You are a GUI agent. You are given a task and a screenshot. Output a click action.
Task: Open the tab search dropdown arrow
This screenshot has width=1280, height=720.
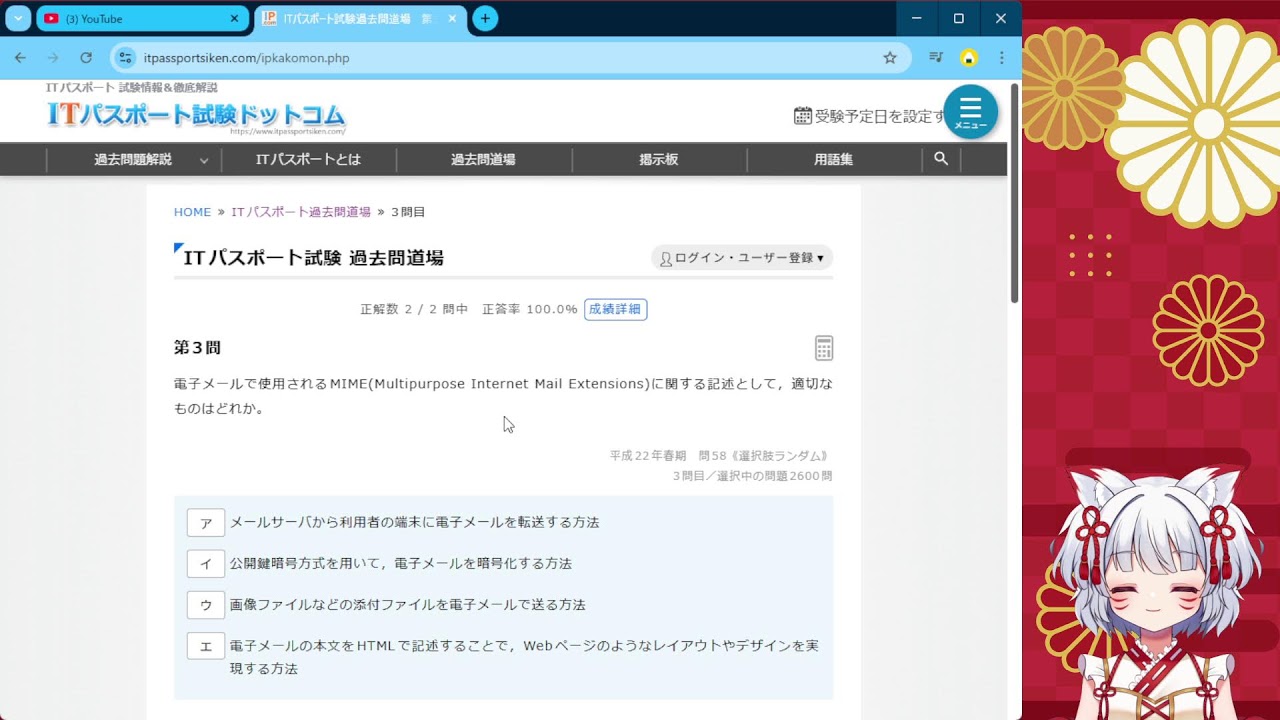(18, 18)
